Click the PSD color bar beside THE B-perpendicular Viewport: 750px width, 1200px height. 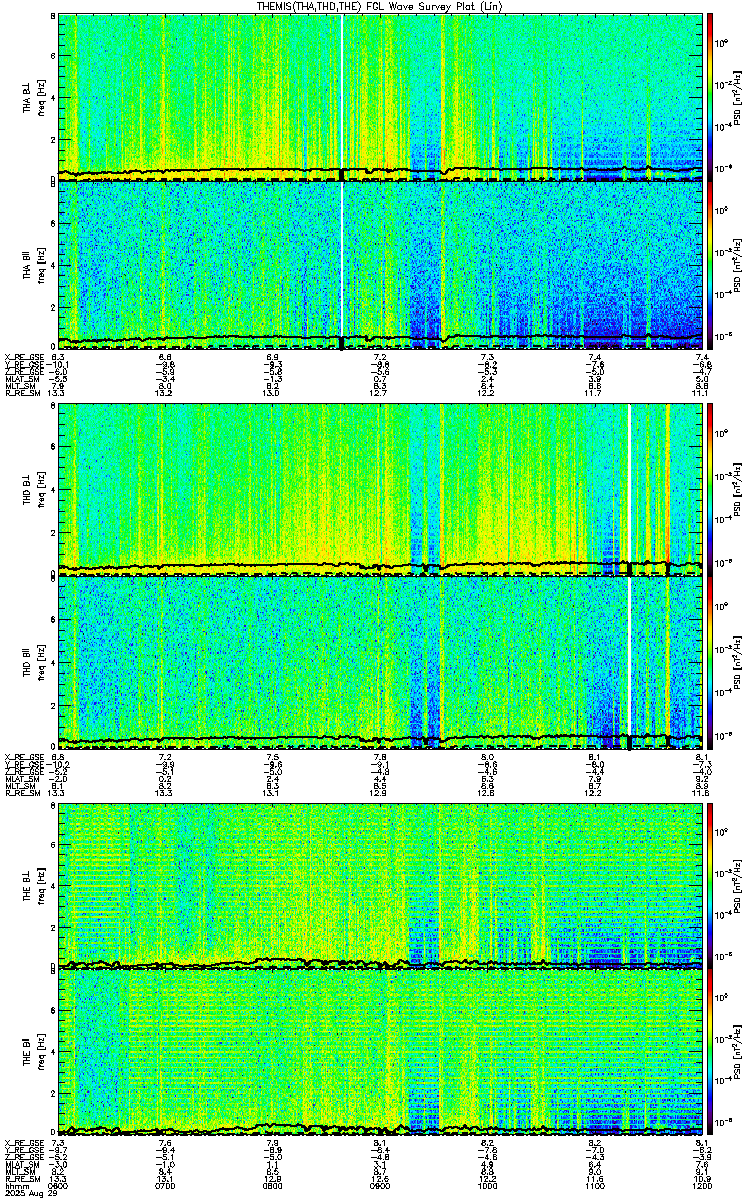click(711, 886)
